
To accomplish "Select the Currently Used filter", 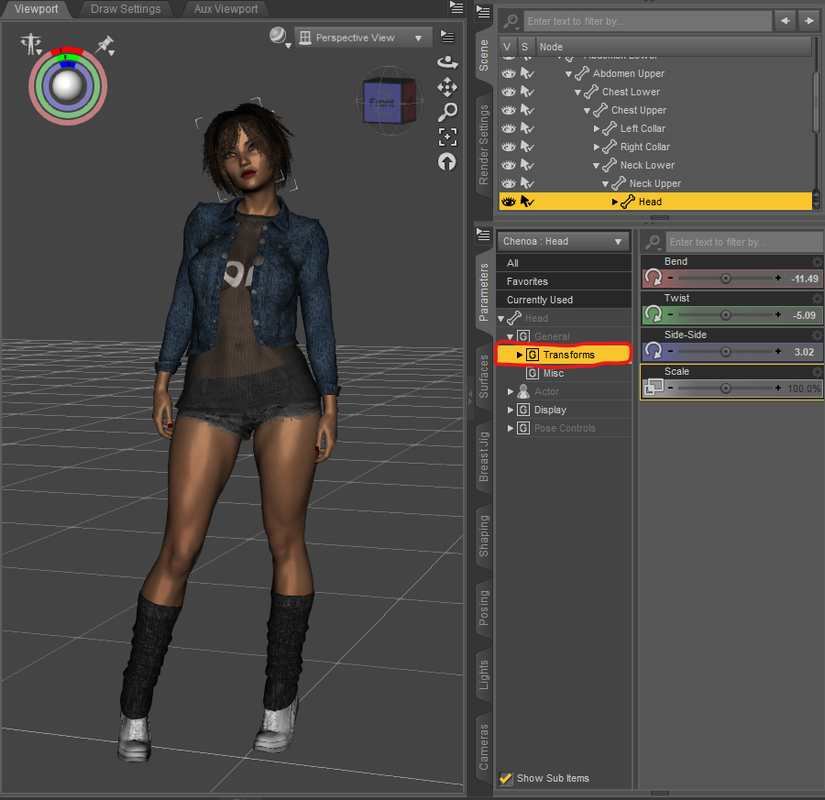I will click(564, 299).
